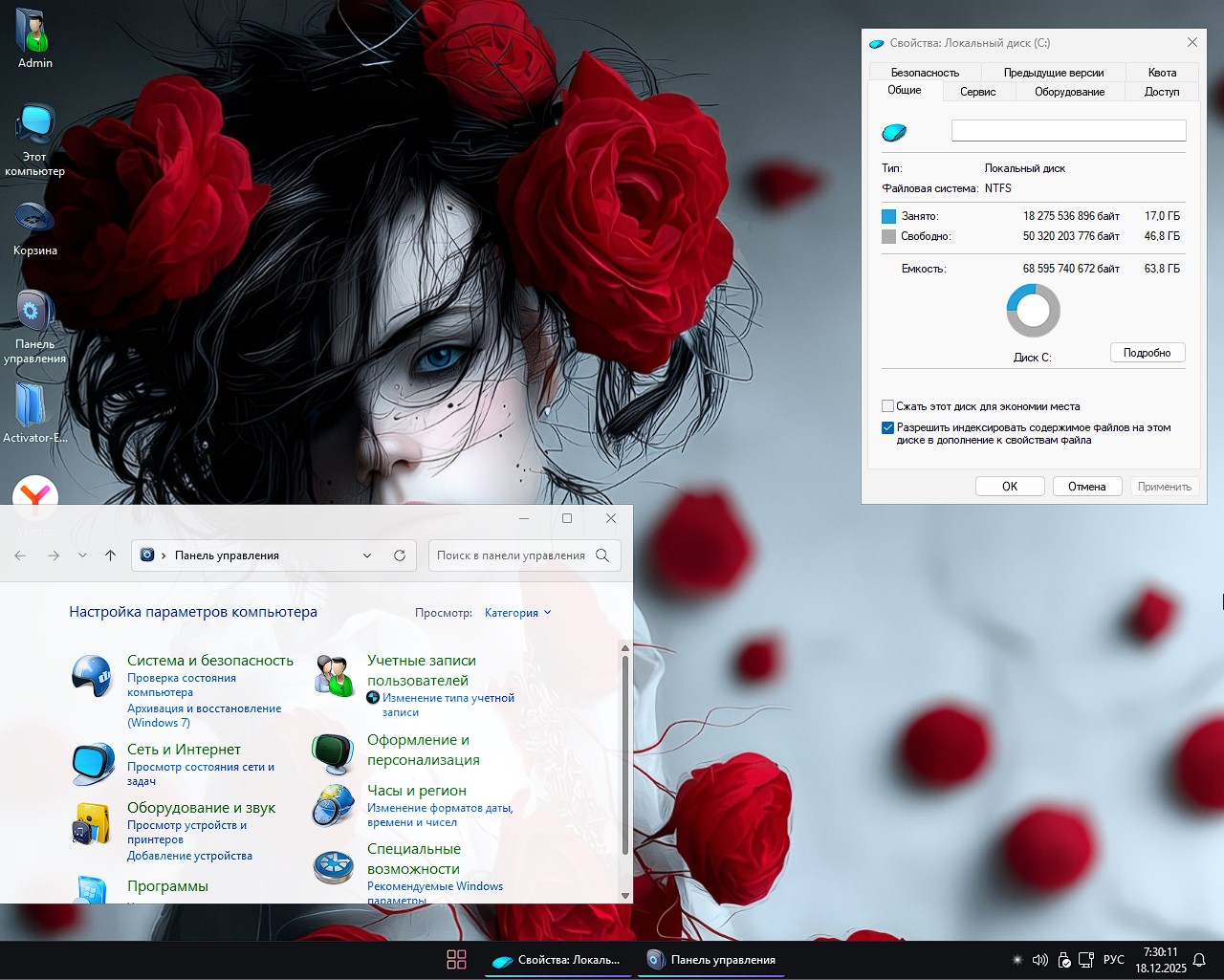
Task: Open the Часы и регион category
Action: coord(416,790)
